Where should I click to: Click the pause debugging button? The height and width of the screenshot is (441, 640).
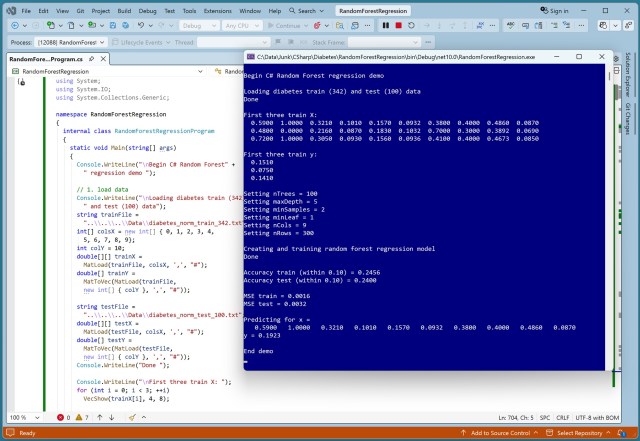[387, 25]
